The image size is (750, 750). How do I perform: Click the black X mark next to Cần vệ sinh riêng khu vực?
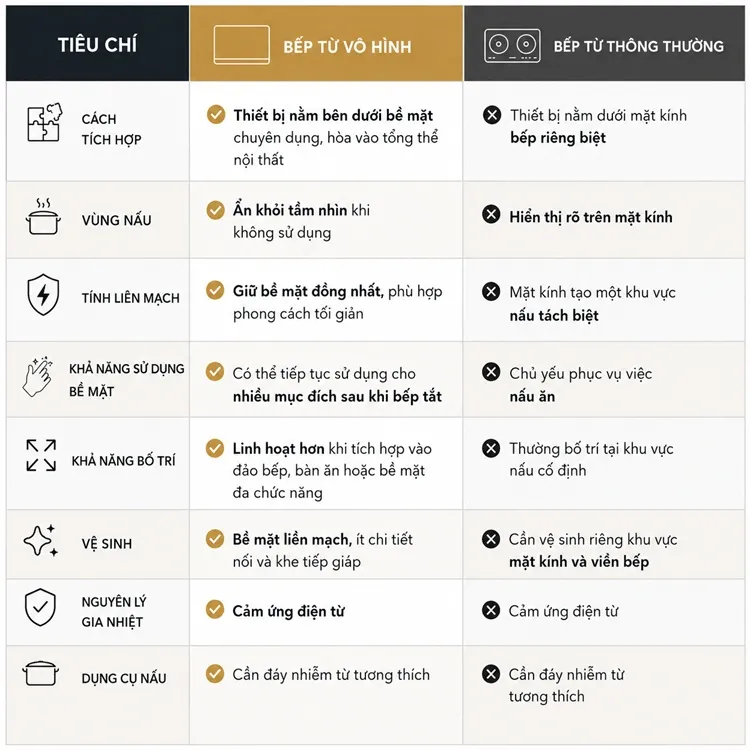tap(491, 539)
